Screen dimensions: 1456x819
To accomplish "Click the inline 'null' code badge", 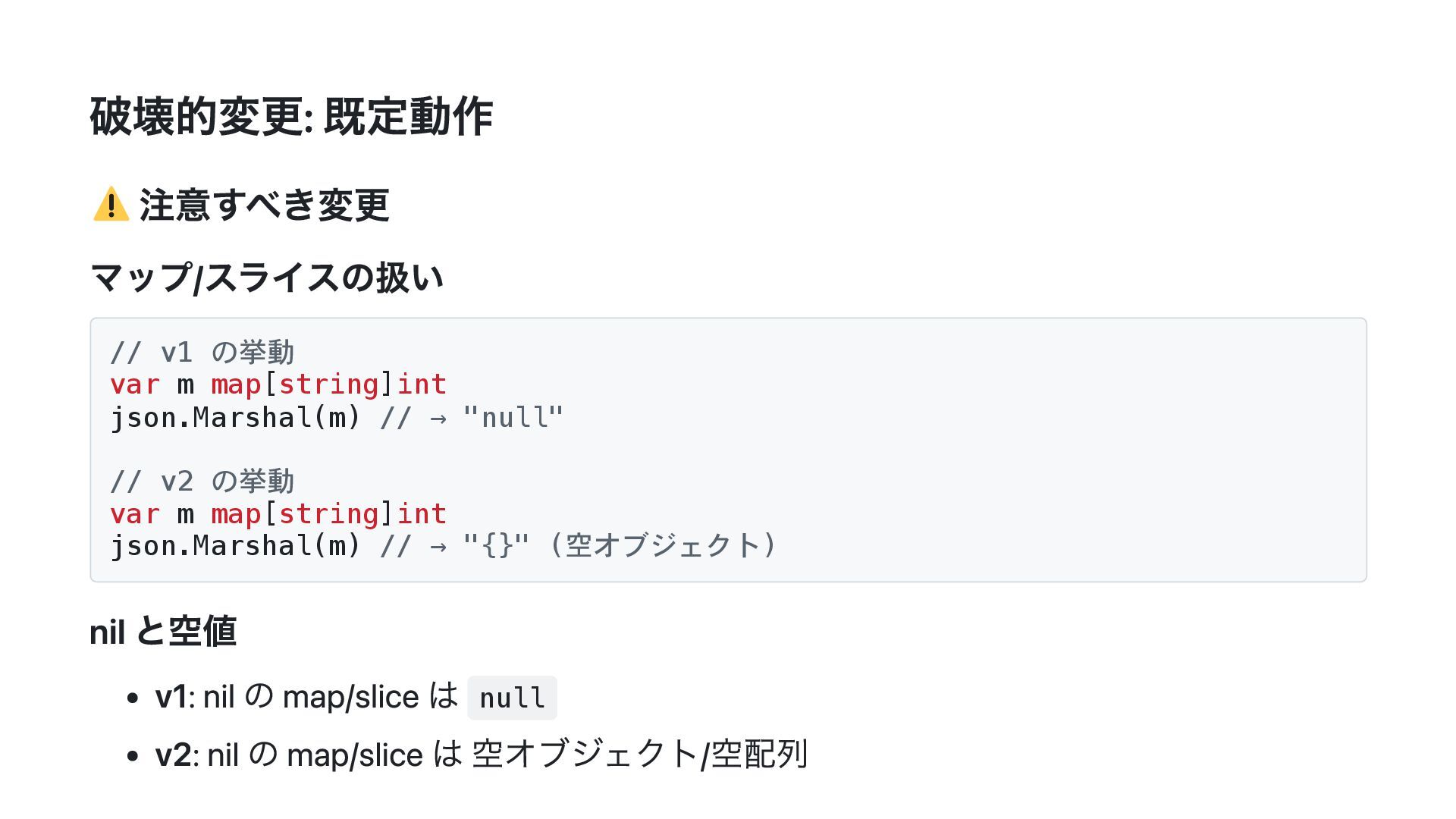I will (512, 698).
